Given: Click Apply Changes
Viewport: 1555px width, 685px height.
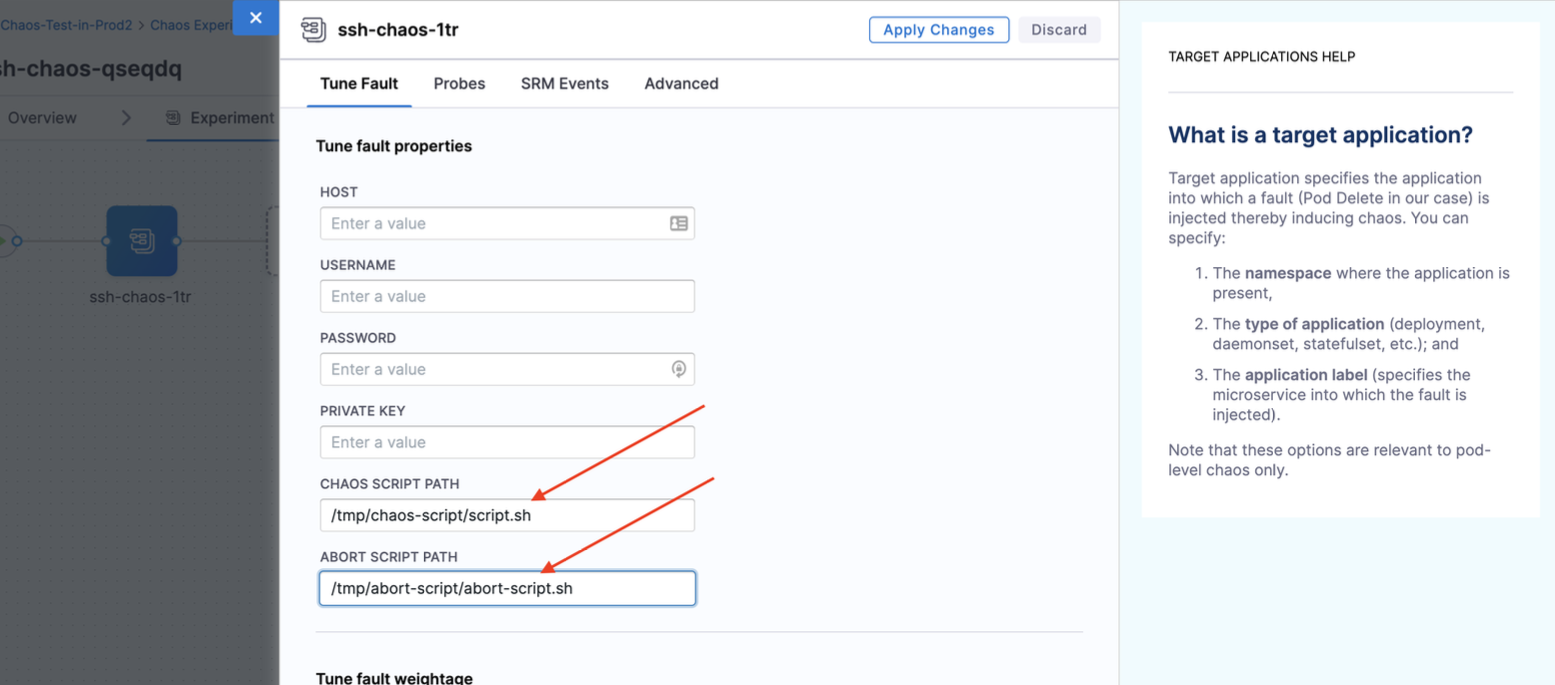Looking at the screenshot, I should point(938,30).
